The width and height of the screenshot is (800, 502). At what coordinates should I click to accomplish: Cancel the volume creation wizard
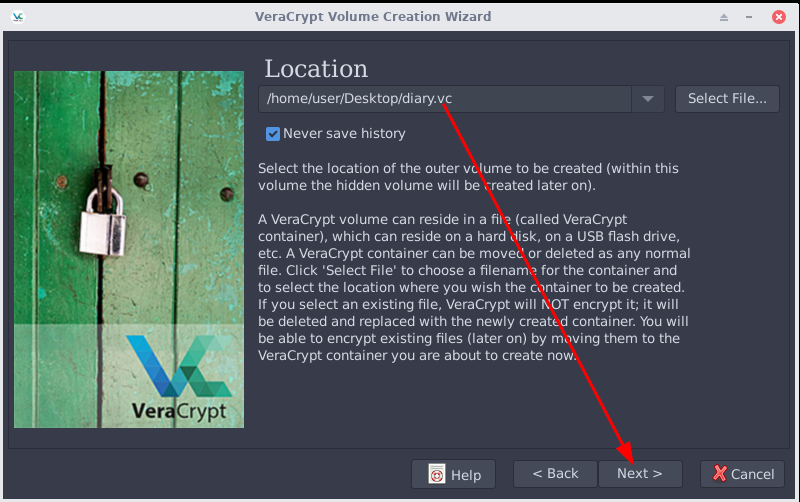pyautogui.click(x=742, y=474)
